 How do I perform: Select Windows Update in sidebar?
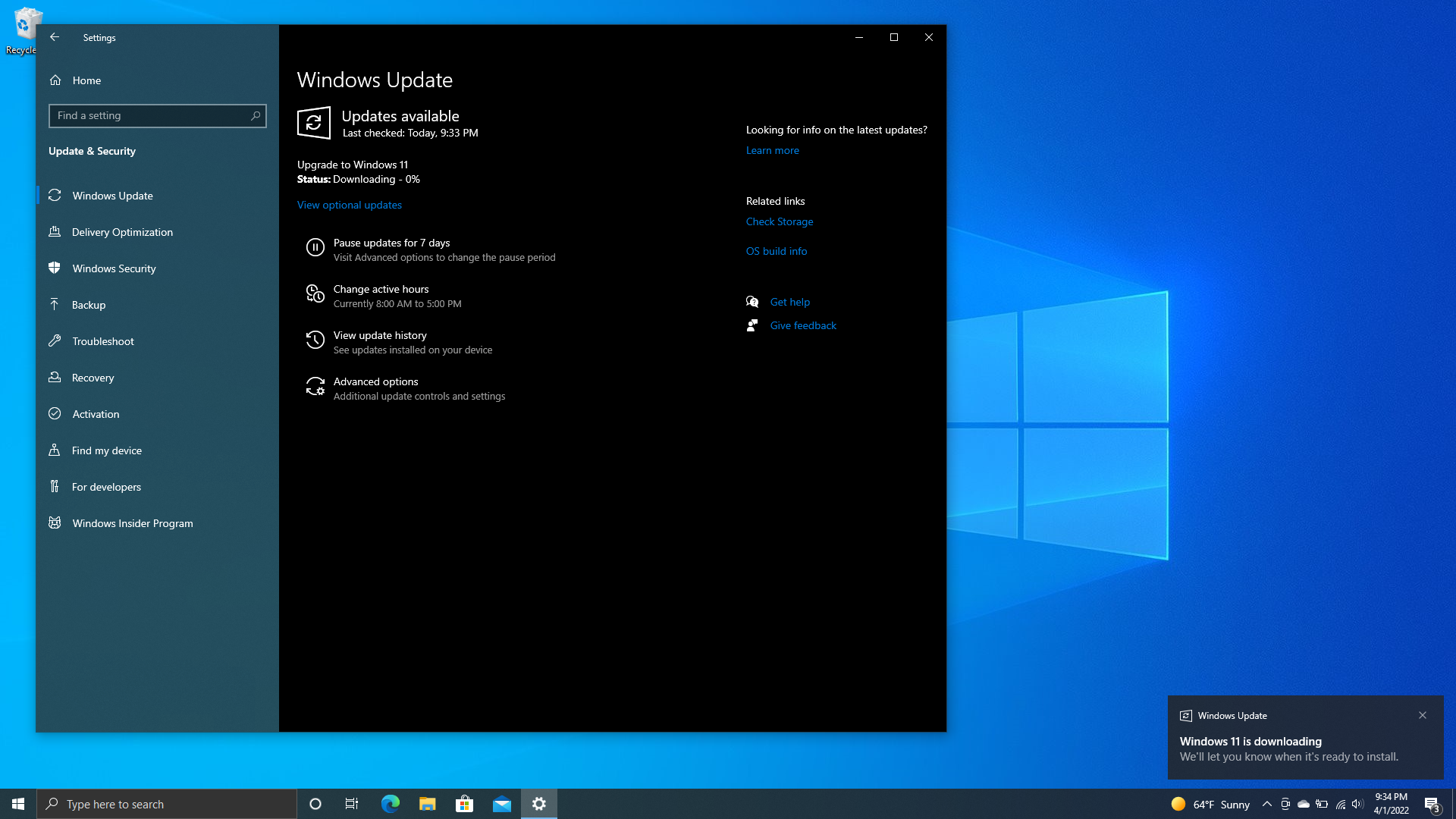158,196
